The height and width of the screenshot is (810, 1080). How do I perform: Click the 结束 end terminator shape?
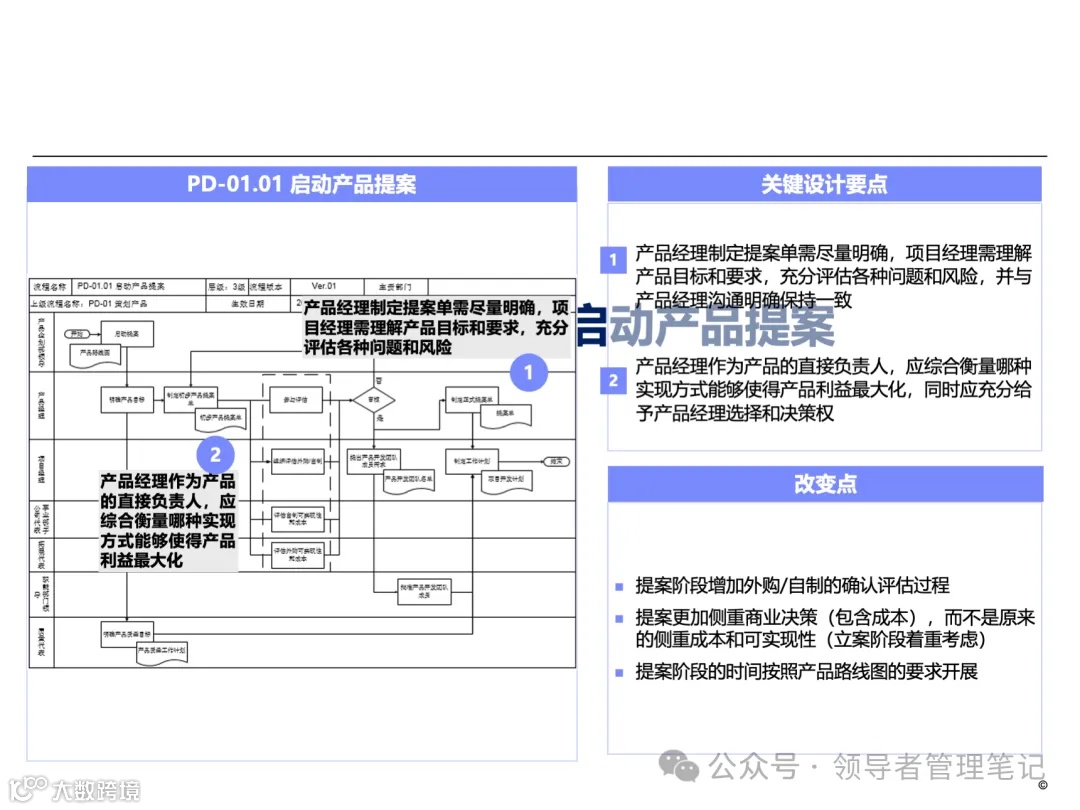(x=558, y=461)
